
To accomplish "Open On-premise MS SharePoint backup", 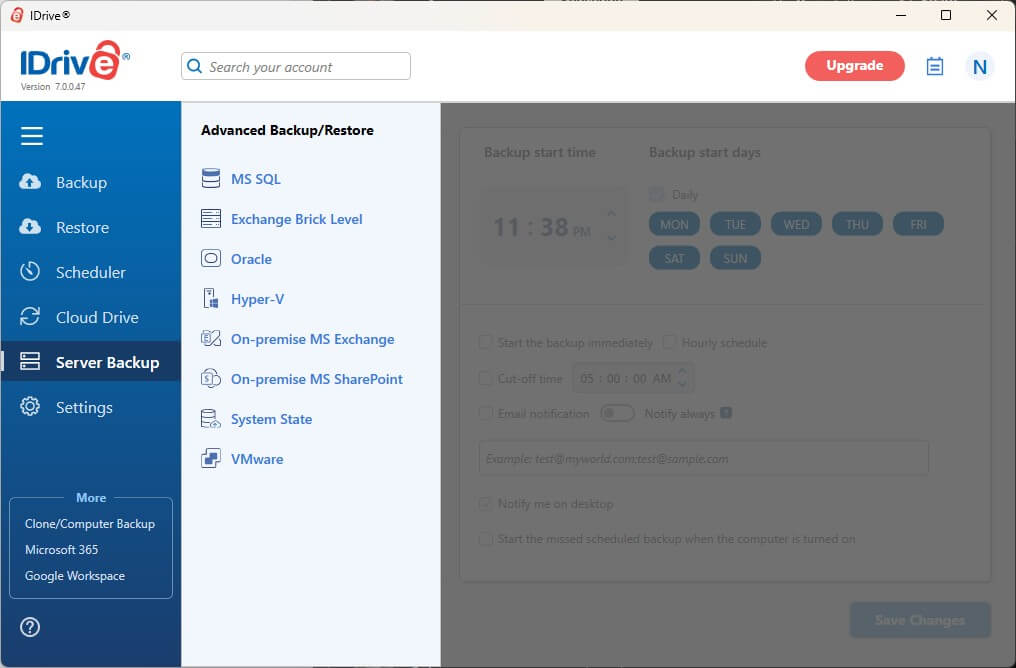I will tap(317, 379).
